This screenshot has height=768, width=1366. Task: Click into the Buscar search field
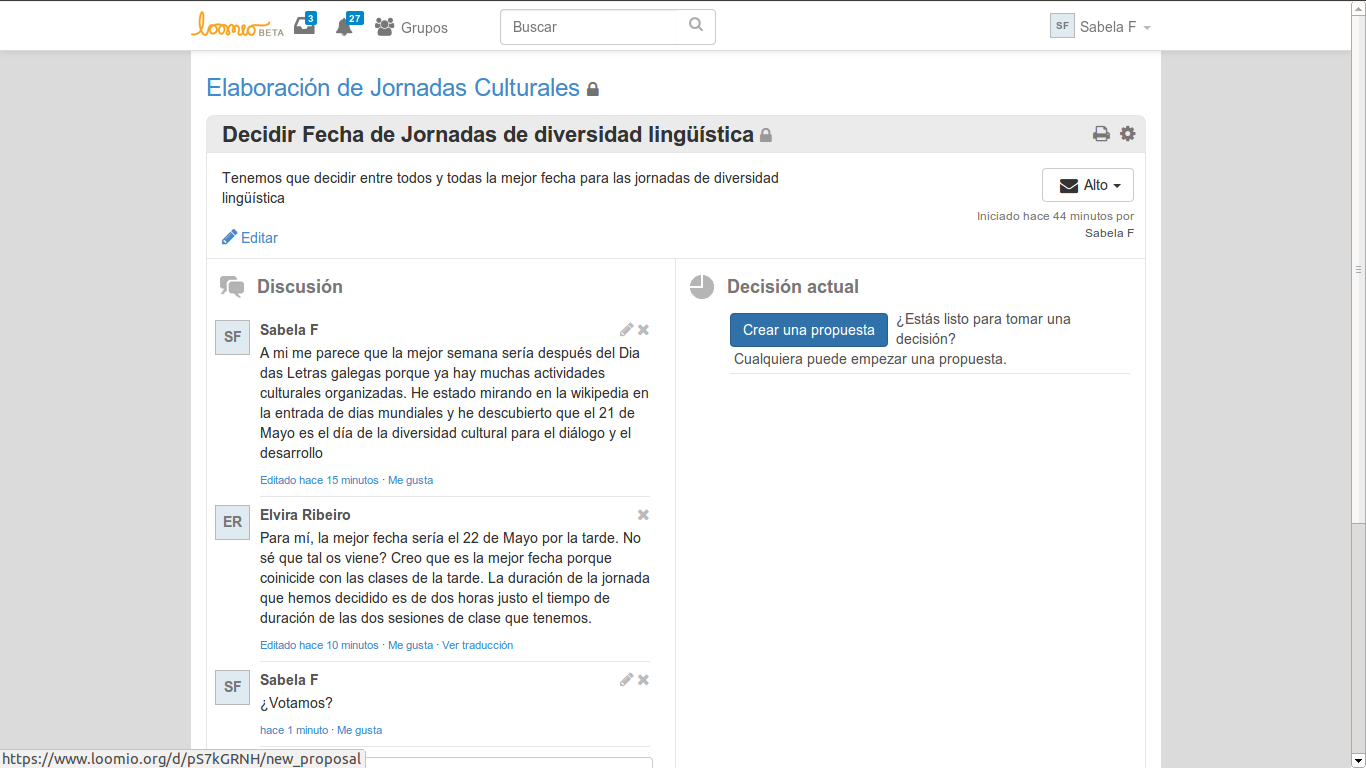click(595, 27)
